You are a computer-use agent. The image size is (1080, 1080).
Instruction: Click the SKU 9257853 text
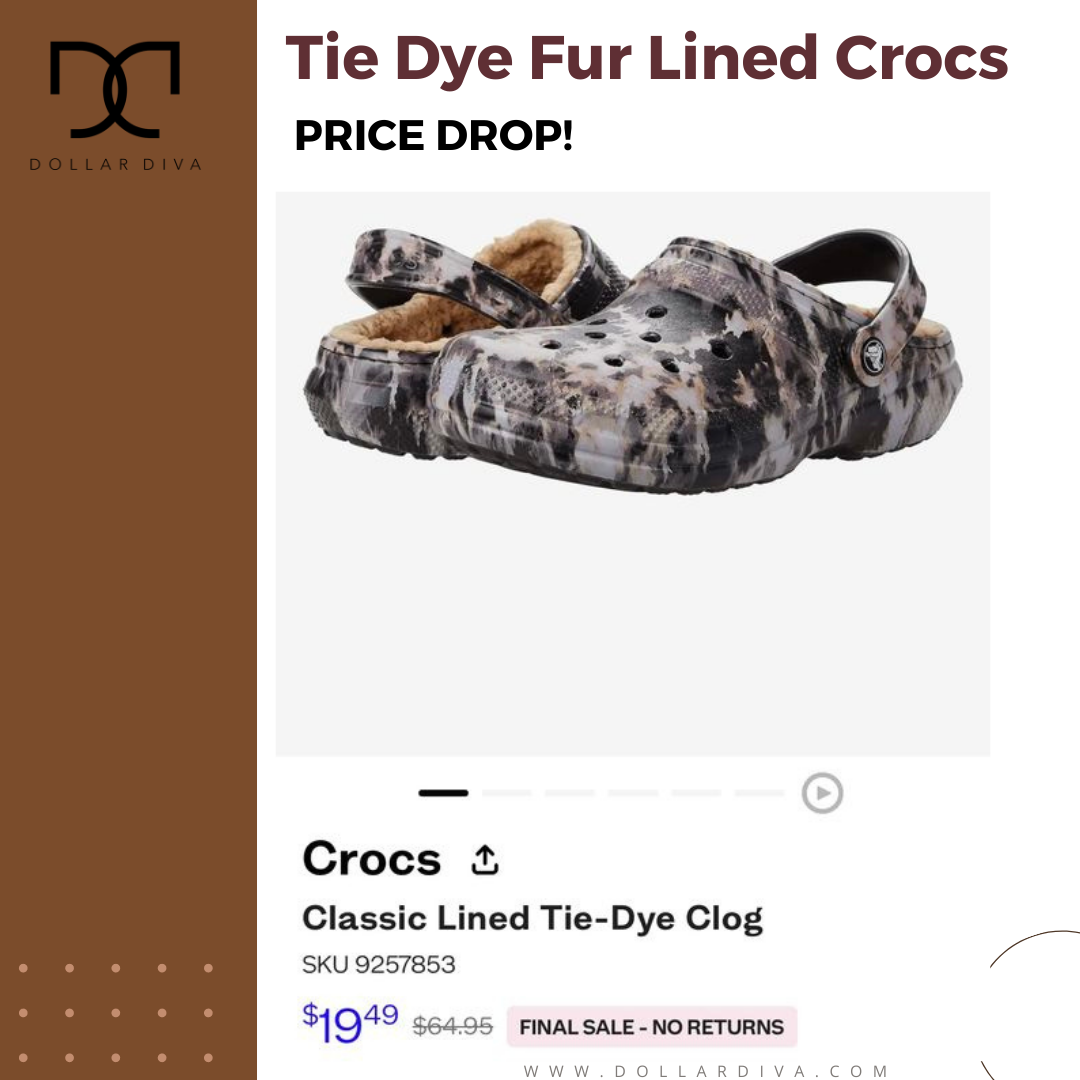[379, 964]
